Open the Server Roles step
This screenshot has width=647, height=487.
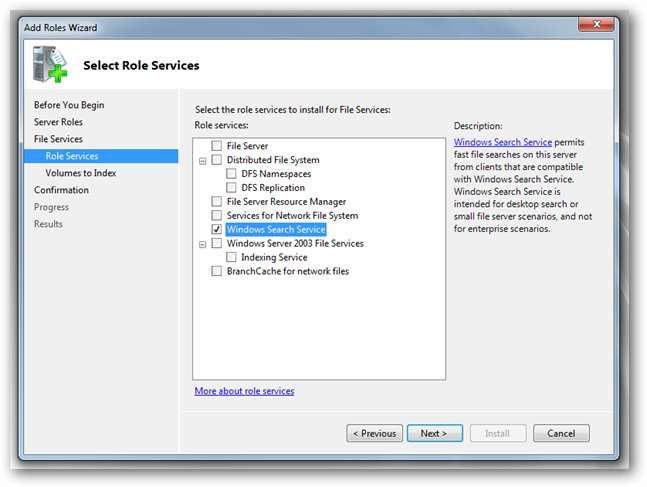click(x=58, y=122)
